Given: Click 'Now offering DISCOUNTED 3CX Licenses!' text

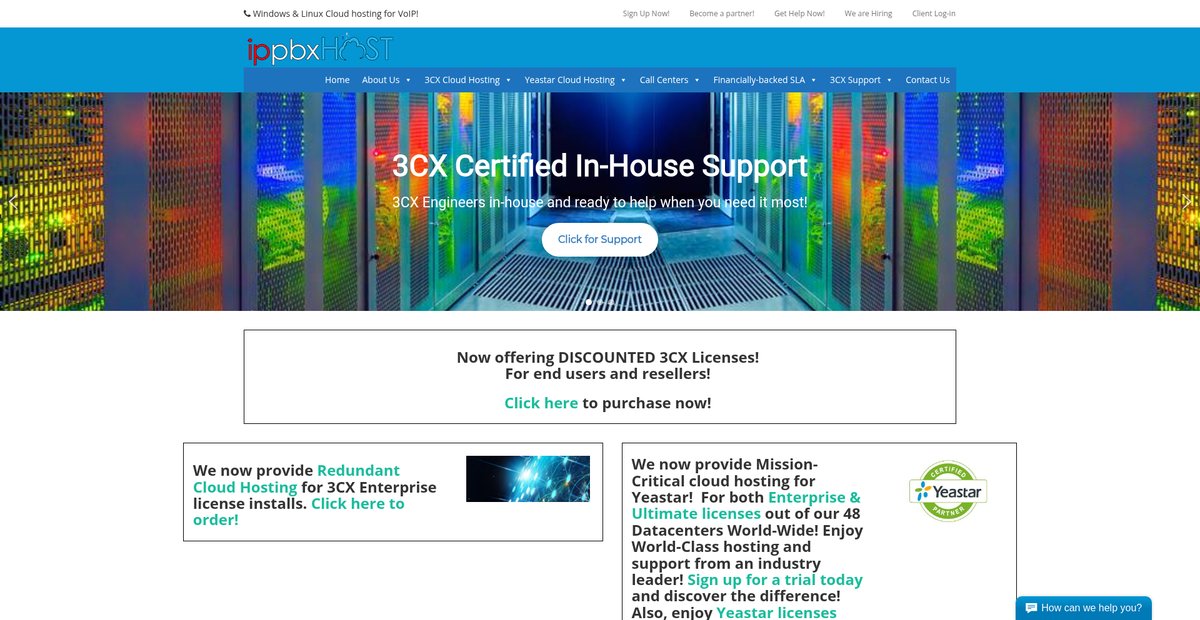Looking at the screenshot, I should tap(608, 357).
